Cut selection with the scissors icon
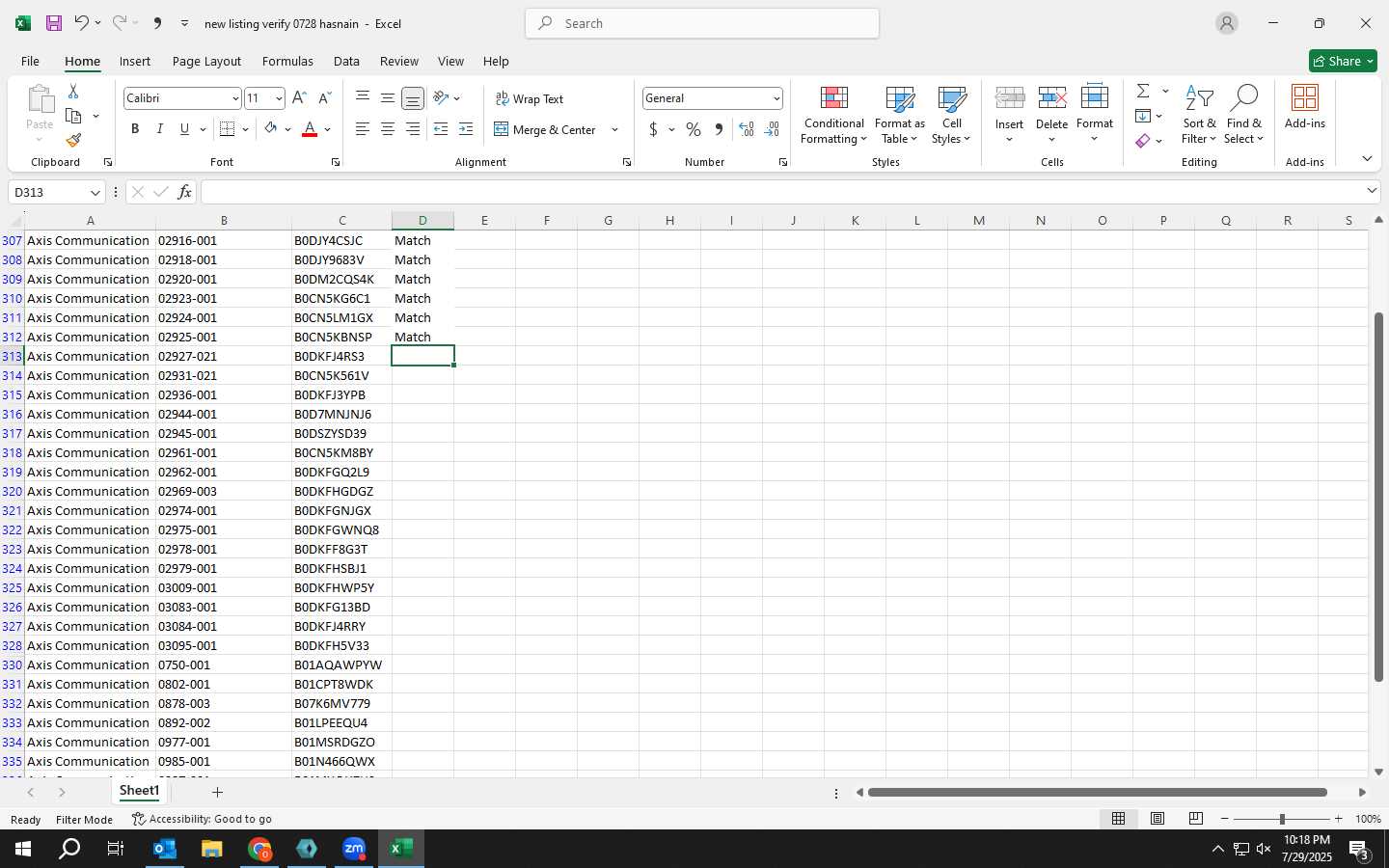The height and width of the screenshot is (868, 1389). click(73, 91)
